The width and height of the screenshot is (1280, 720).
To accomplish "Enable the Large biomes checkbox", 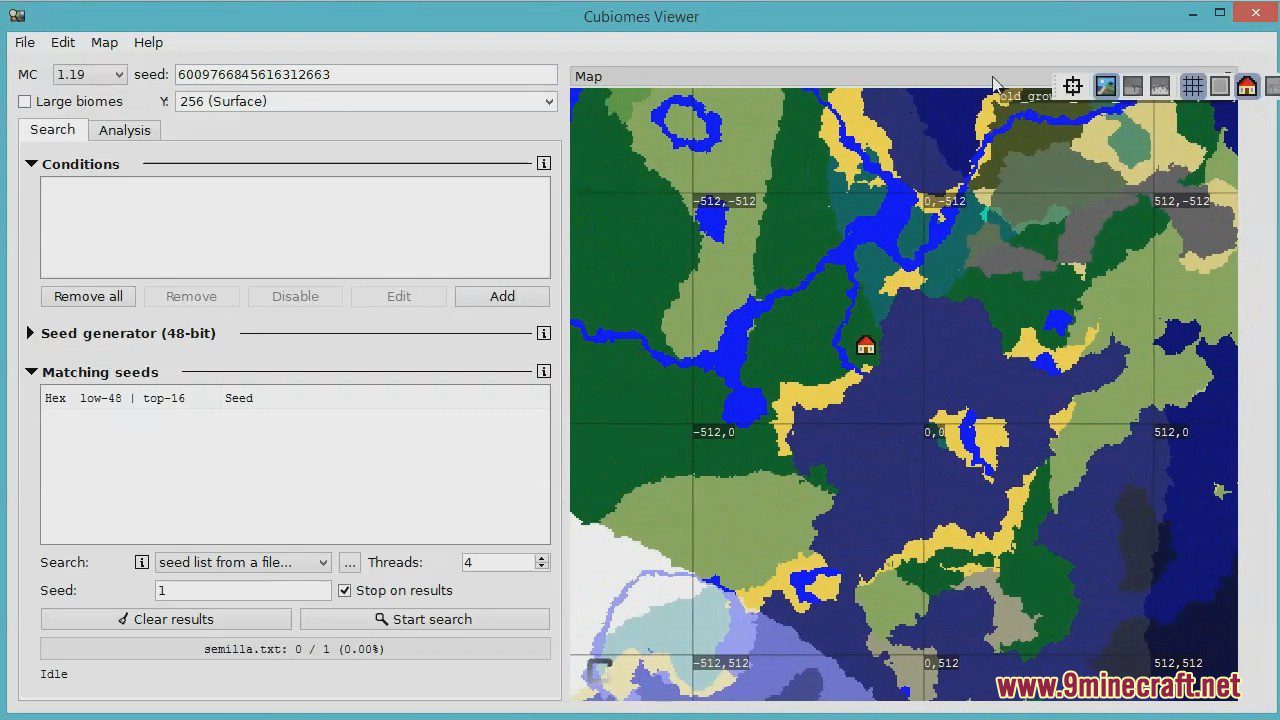I will coord(25,102).
